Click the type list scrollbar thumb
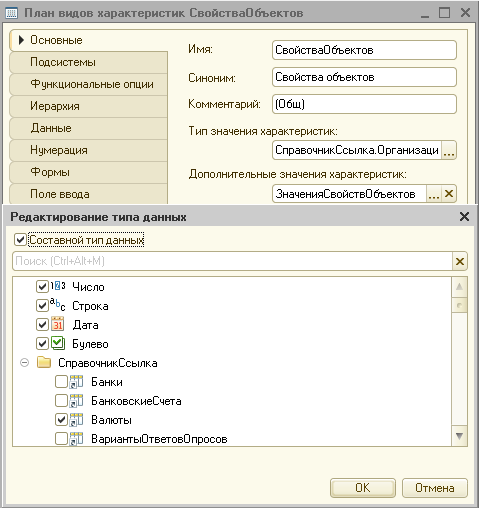 click(459, 305)
